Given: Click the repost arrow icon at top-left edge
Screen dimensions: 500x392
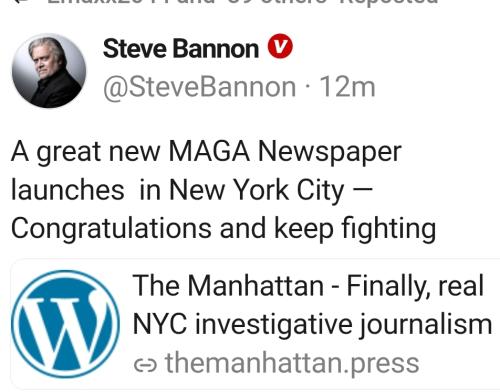Looking at the screenshot, I should tap(23, 1).
